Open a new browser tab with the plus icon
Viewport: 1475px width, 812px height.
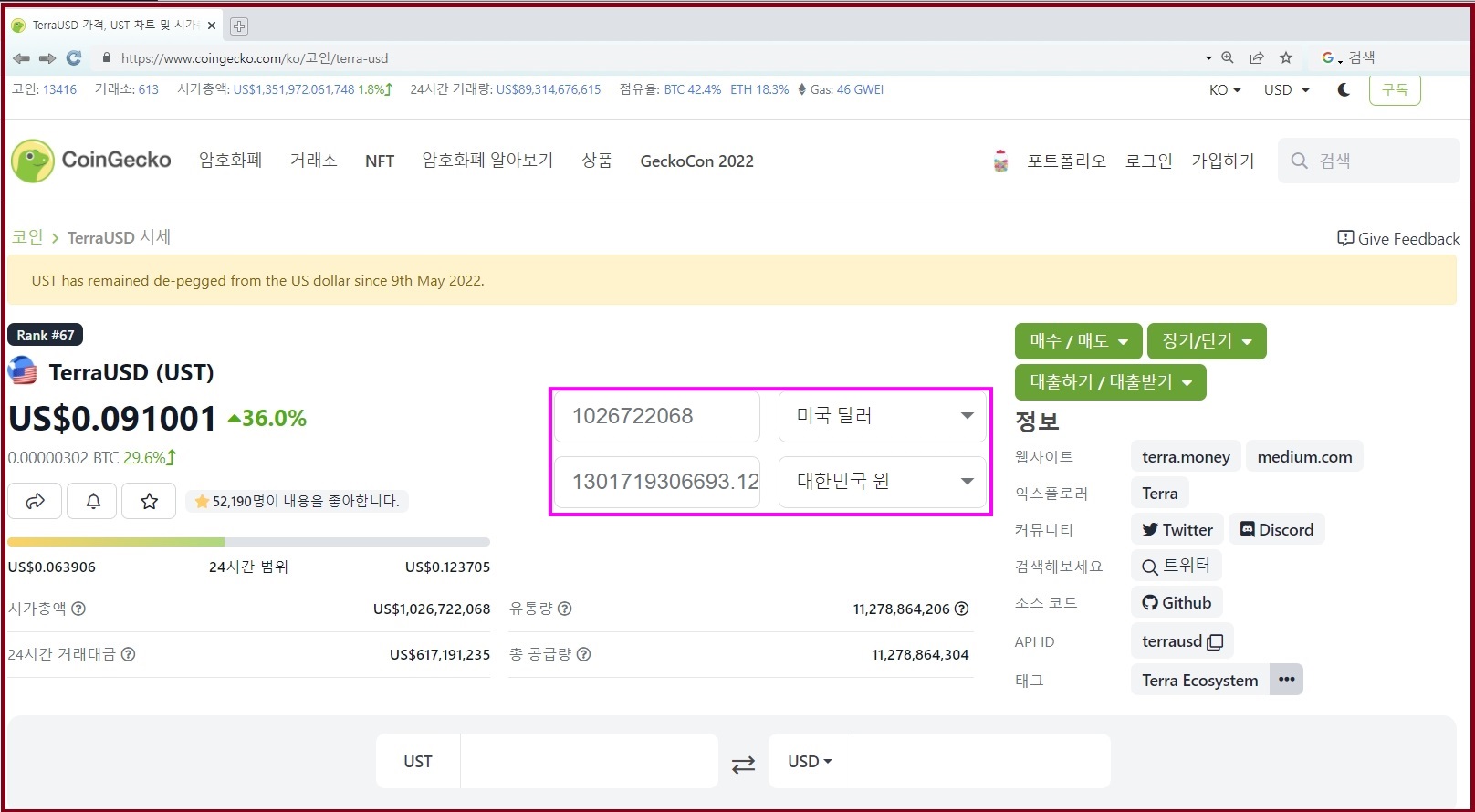239,26
